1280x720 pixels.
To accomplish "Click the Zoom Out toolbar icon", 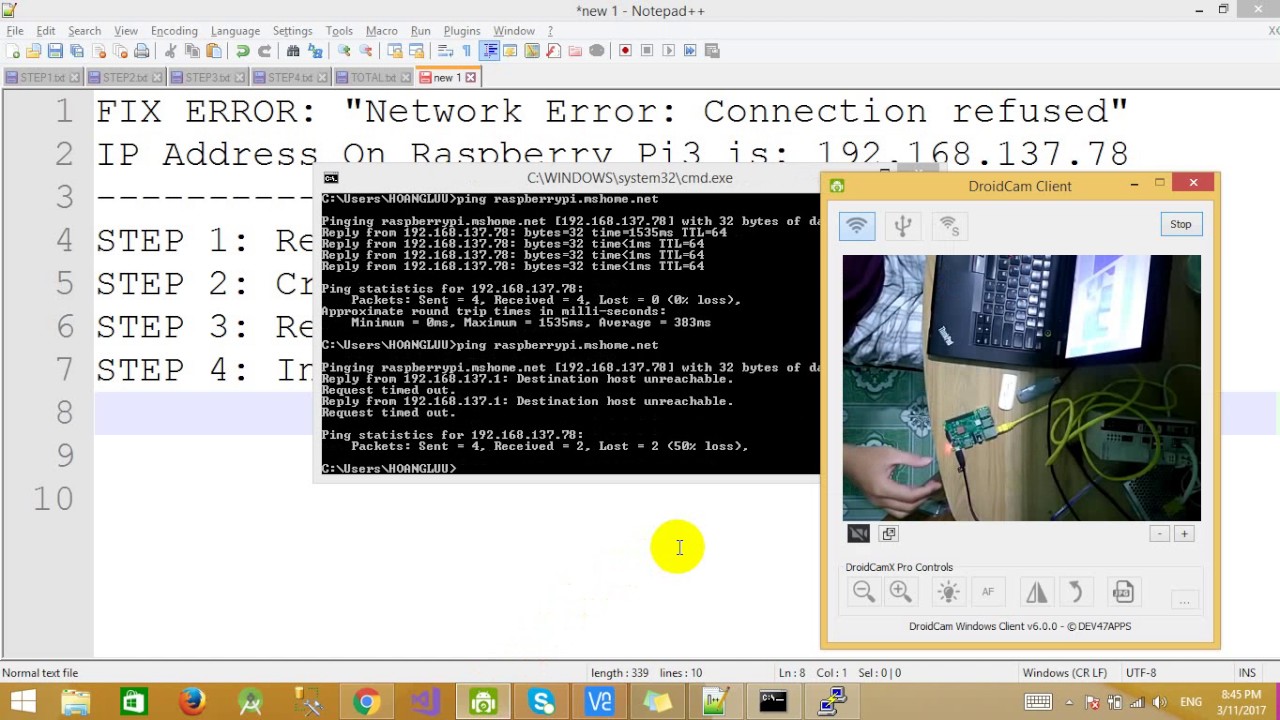I will coord(366,50).
